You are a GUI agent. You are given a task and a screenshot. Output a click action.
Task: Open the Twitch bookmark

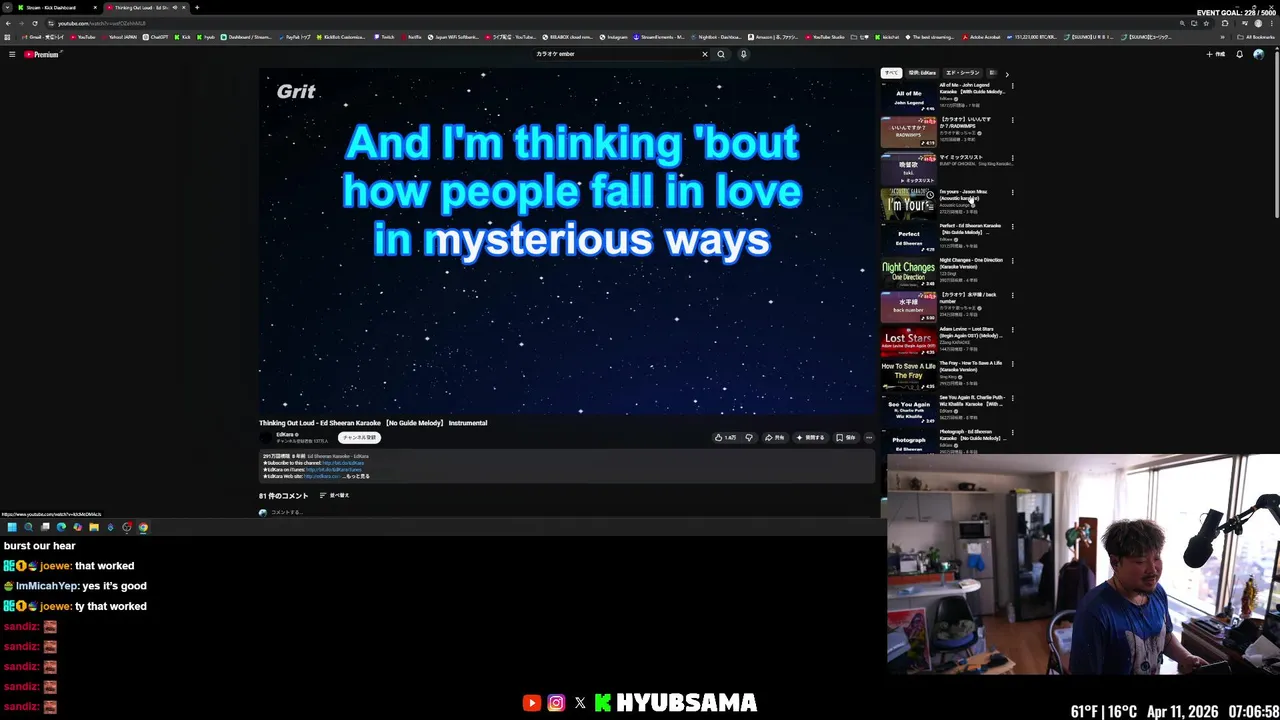click(384, 37)
